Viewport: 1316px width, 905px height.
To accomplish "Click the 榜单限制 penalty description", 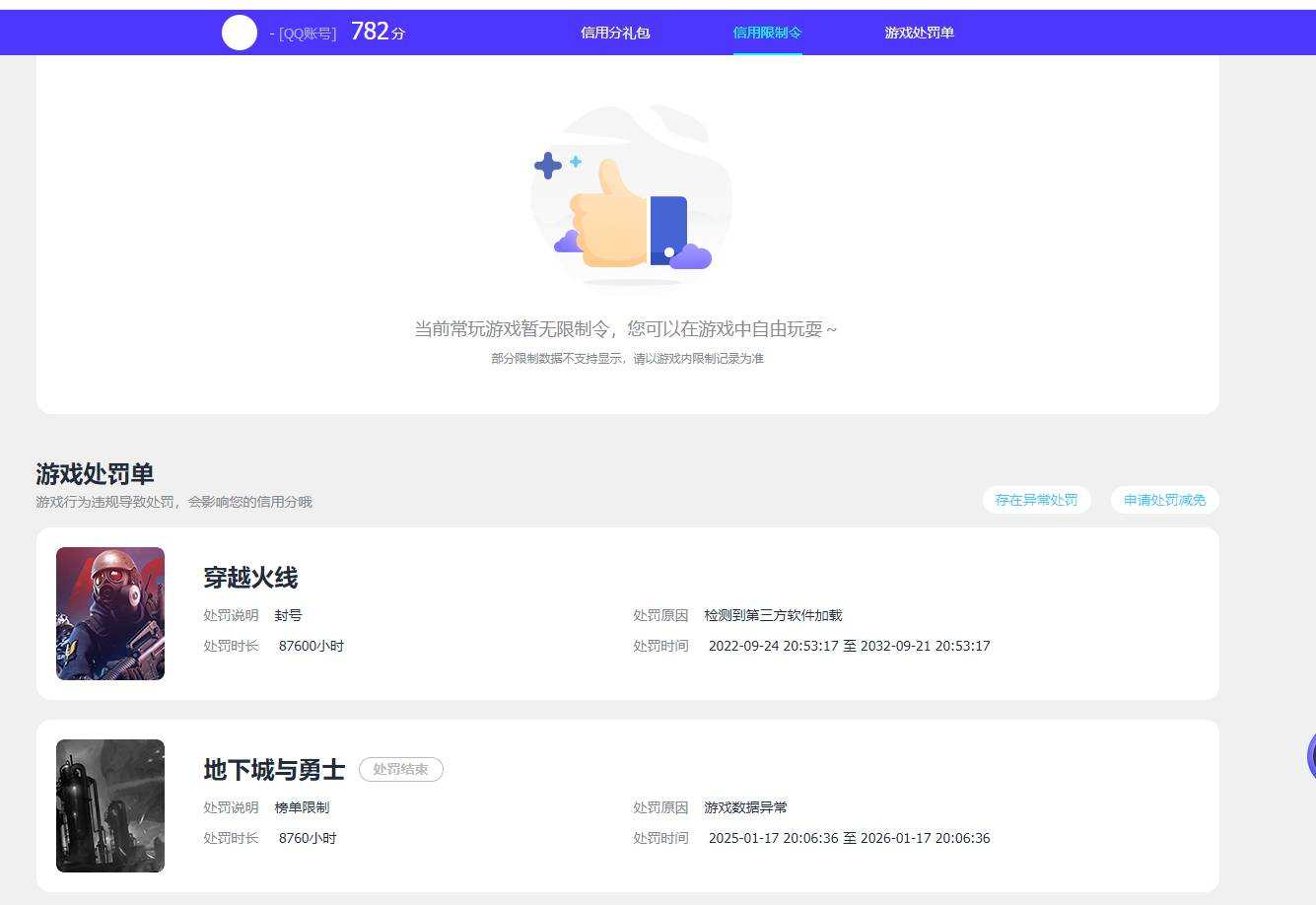I will point(302,807).
